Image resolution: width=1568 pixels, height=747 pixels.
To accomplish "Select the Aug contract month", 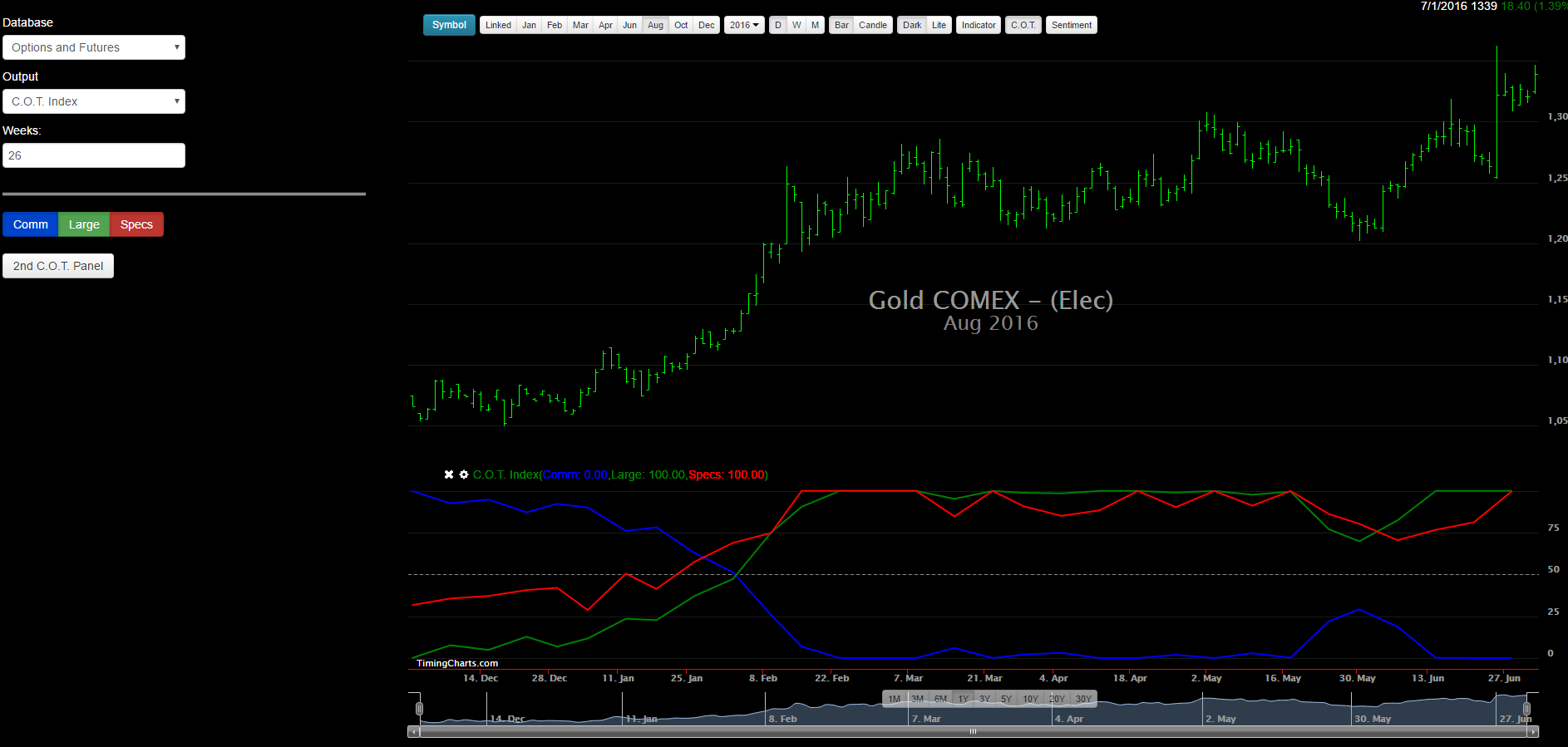I will tap(655, 25).
